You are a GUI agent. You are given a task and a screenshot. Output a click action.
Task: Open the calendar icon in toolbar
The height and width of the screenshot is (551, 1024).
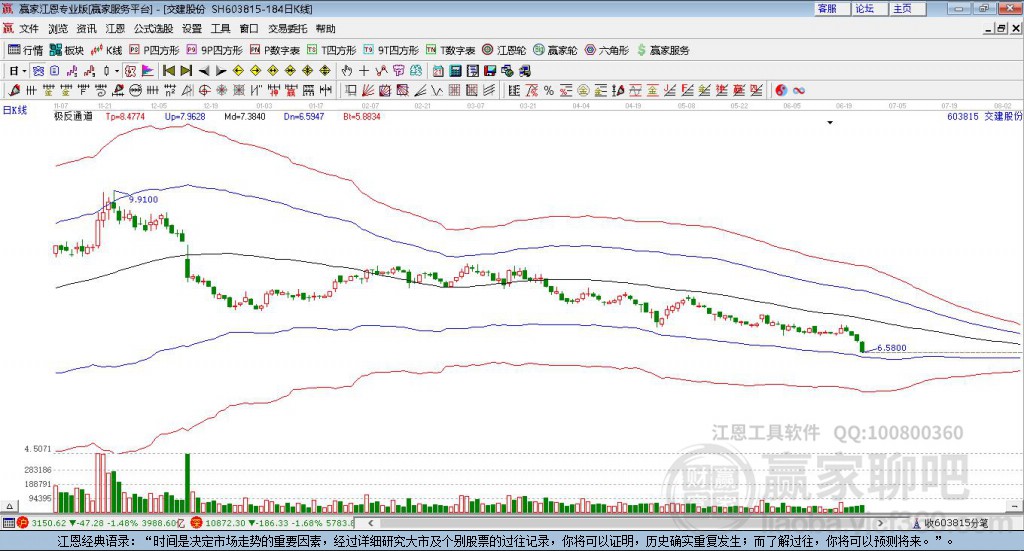pyautogui.click(x=438, y=71)
